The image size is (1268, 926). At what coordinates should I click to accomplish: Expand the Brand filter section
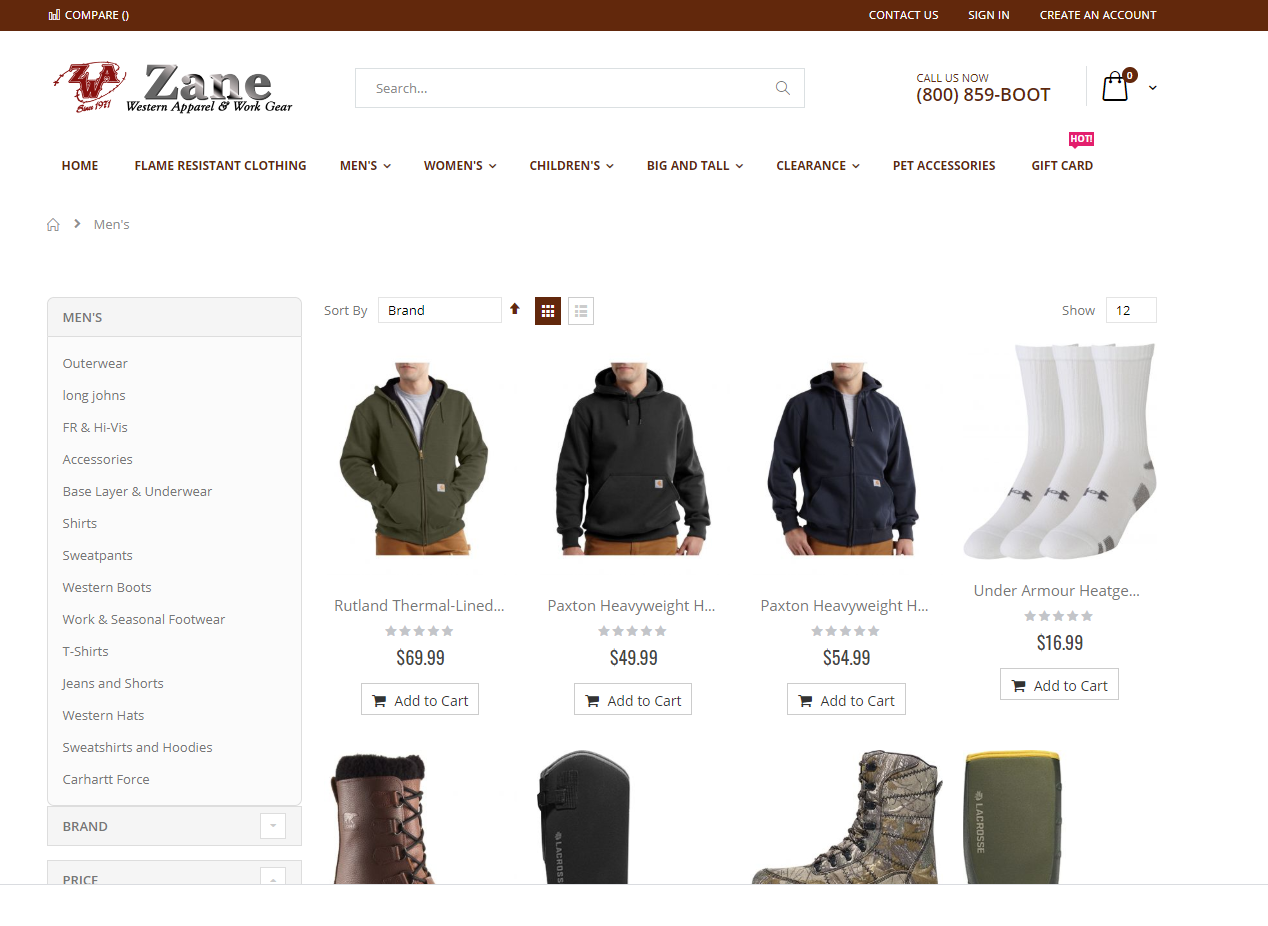pyautogui.click(x=273, y=826)
